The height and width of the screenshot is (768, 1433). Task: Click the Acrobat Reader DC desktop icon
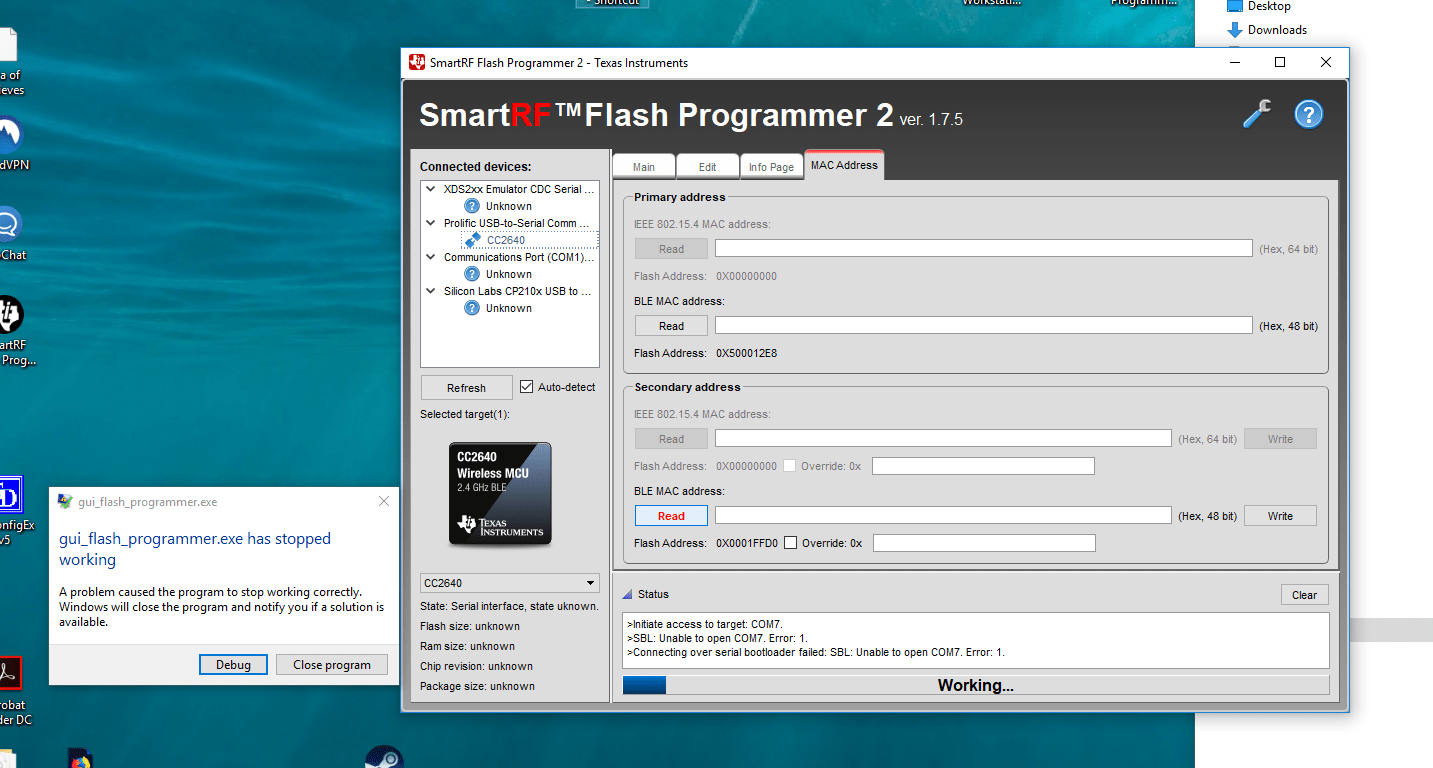click(9, 673)
